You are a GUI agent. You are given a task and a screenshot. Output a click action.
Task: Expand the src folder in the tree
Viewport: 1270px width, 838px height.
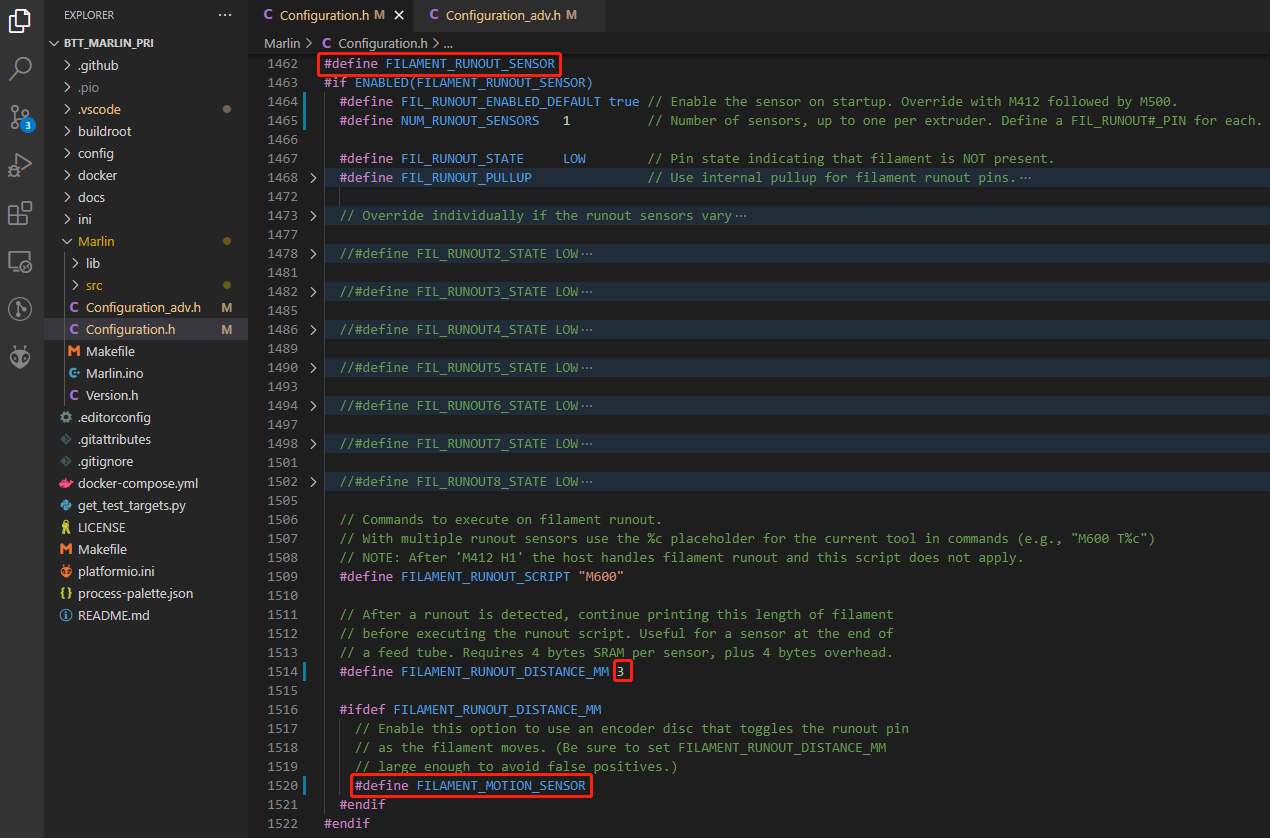[x=93, y=285]
